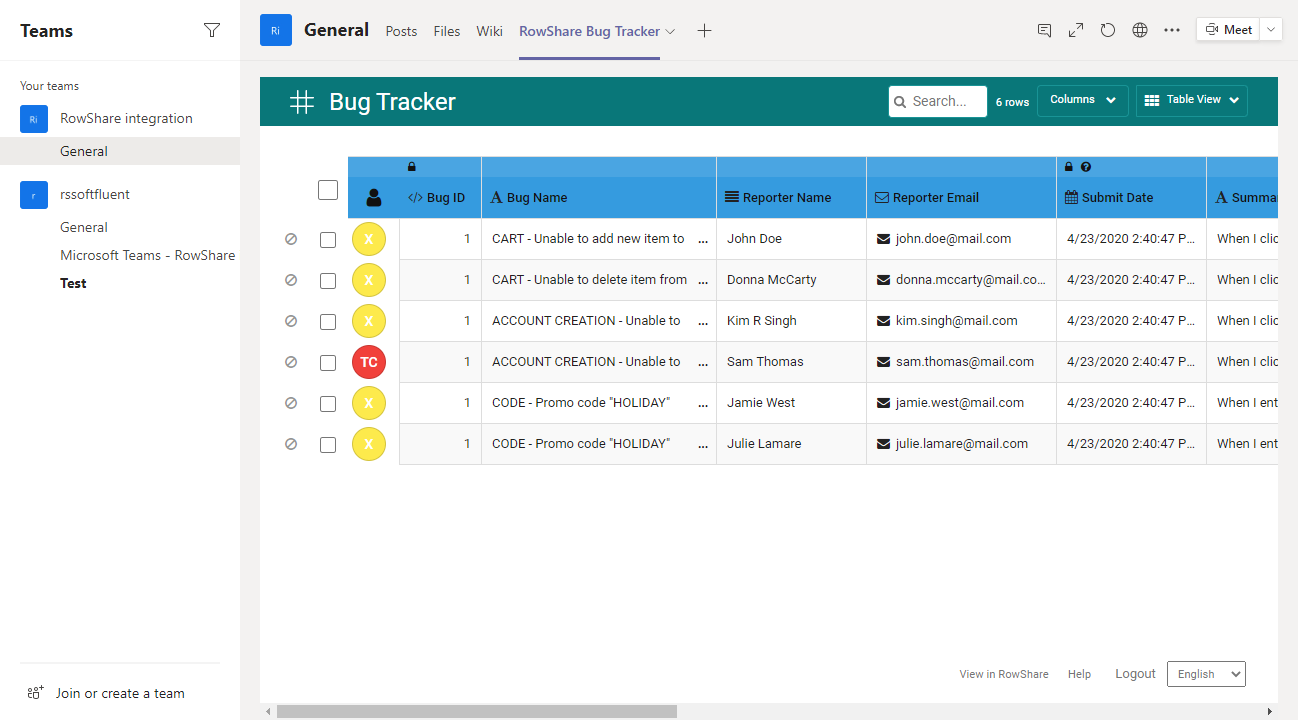Click the Bug ID column header

[440, 197]
